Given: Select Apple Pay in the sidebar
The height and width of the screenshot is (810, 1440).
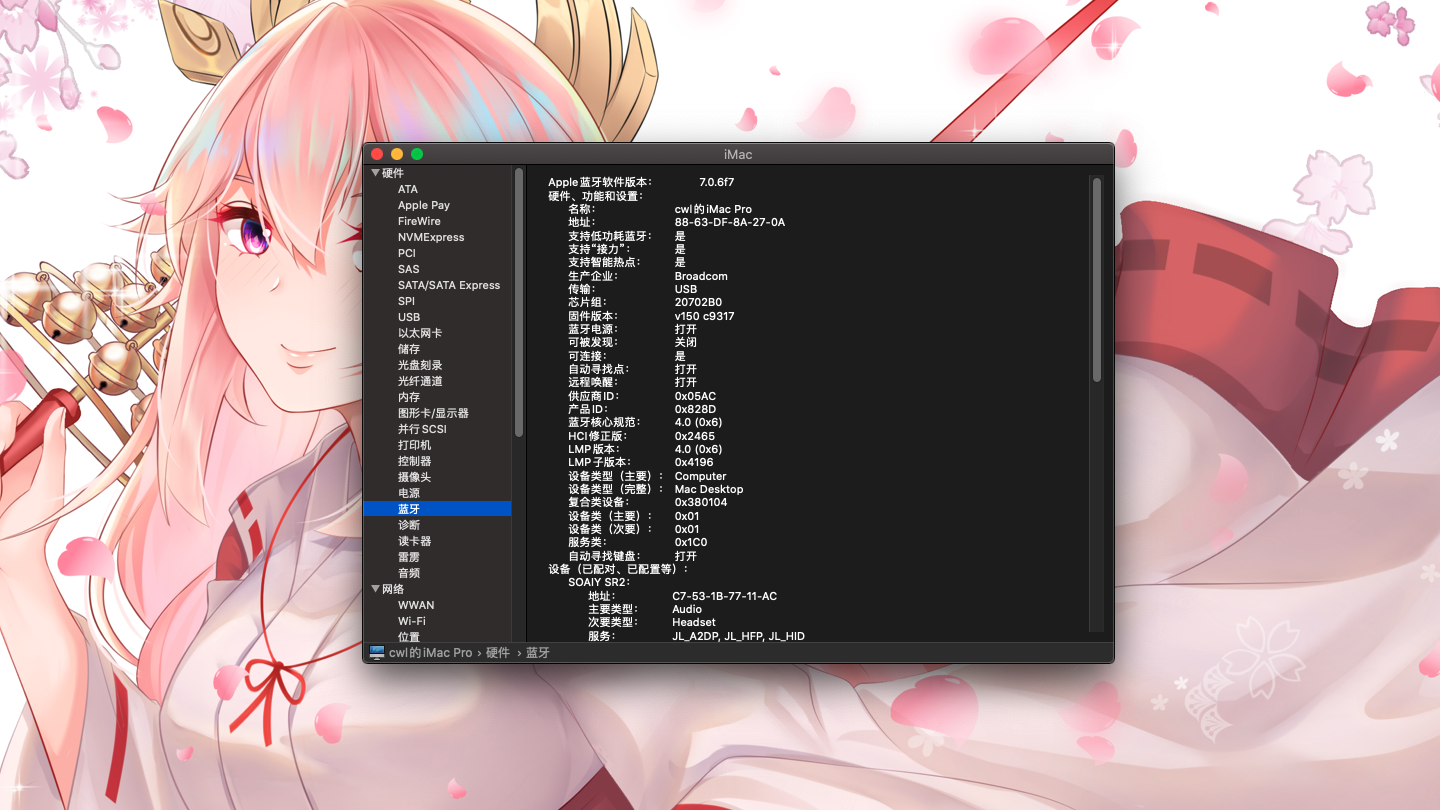Looking at the screenshot, I should [424, 205].
